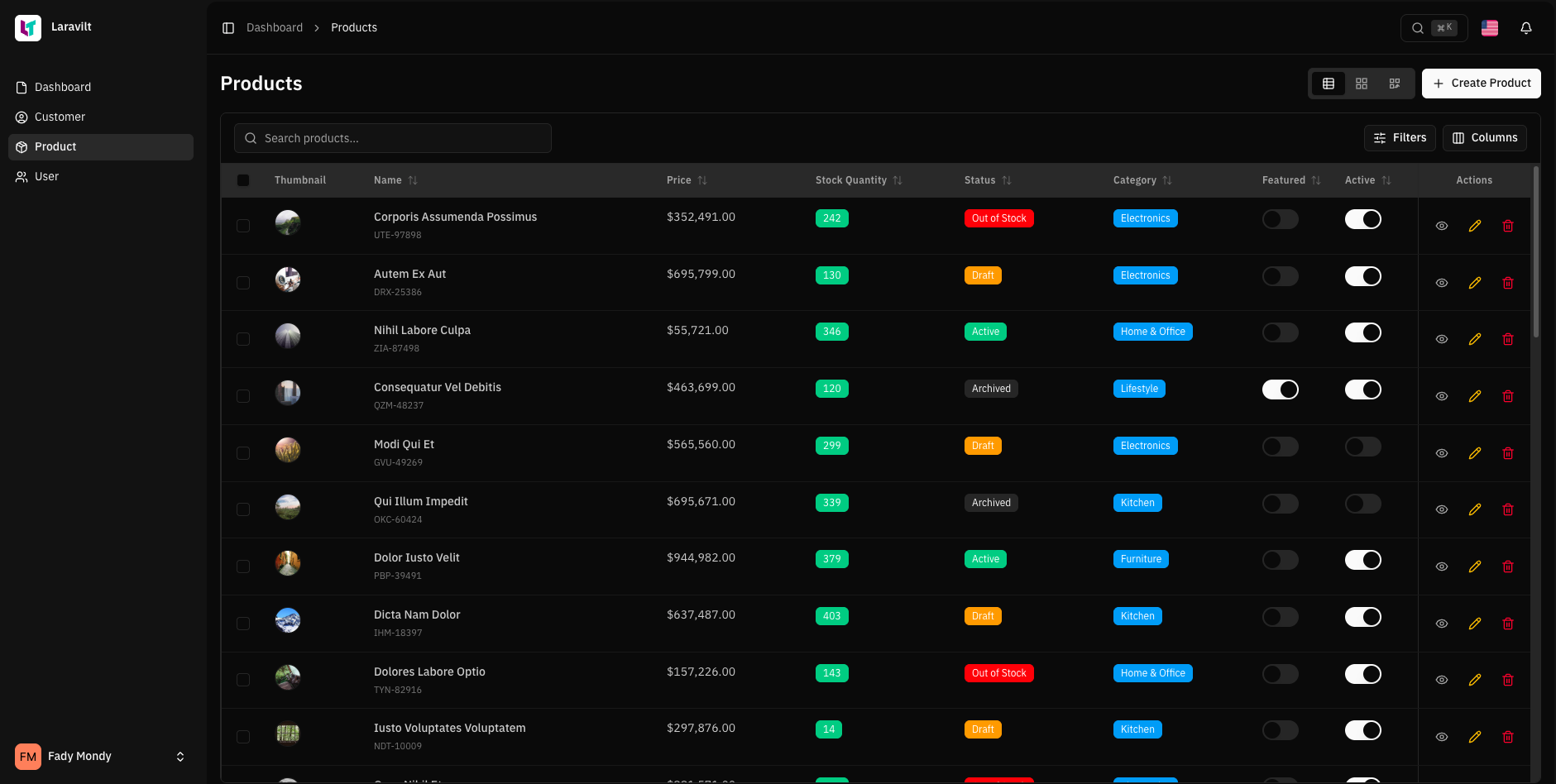
Task: Click the language flag icon
Action: 1489,28
